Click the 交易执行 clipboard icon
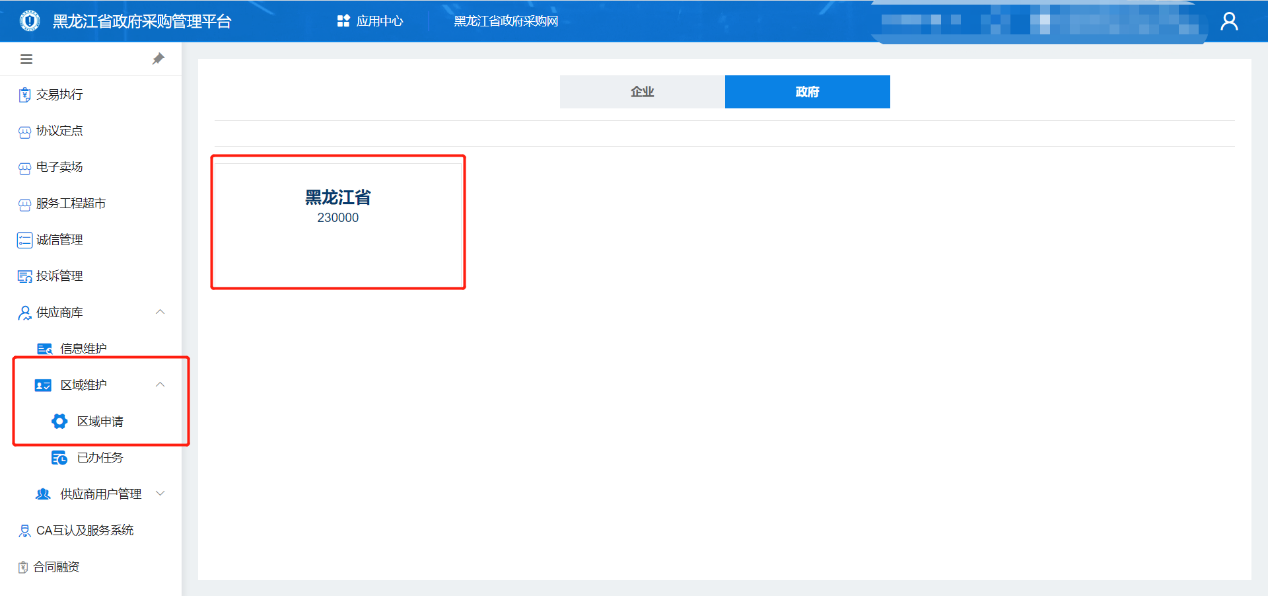Image resolution: width=1268 pixels, height=596 pixels. (25, 95)
